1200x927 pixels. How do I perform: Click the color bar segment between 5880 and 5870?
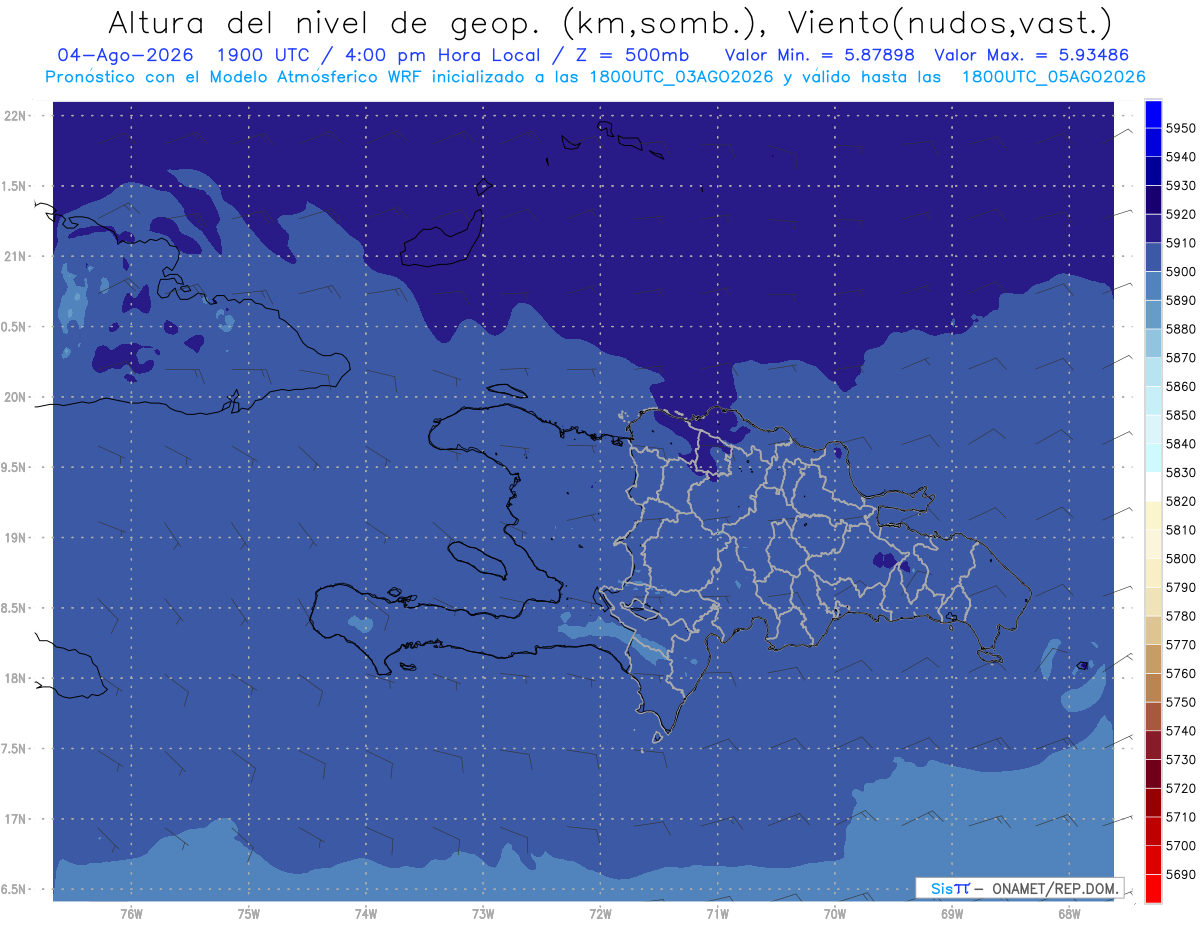pos(1153,343)
